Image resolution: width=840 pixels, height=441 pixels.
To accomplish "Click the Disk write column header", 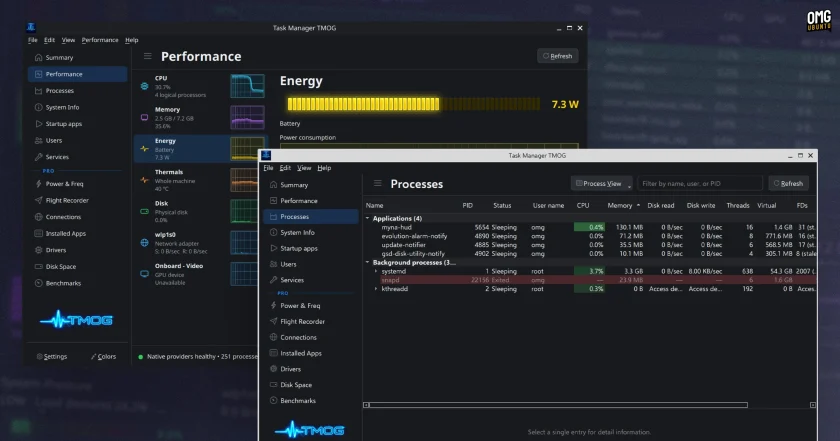I will (701, 205).
